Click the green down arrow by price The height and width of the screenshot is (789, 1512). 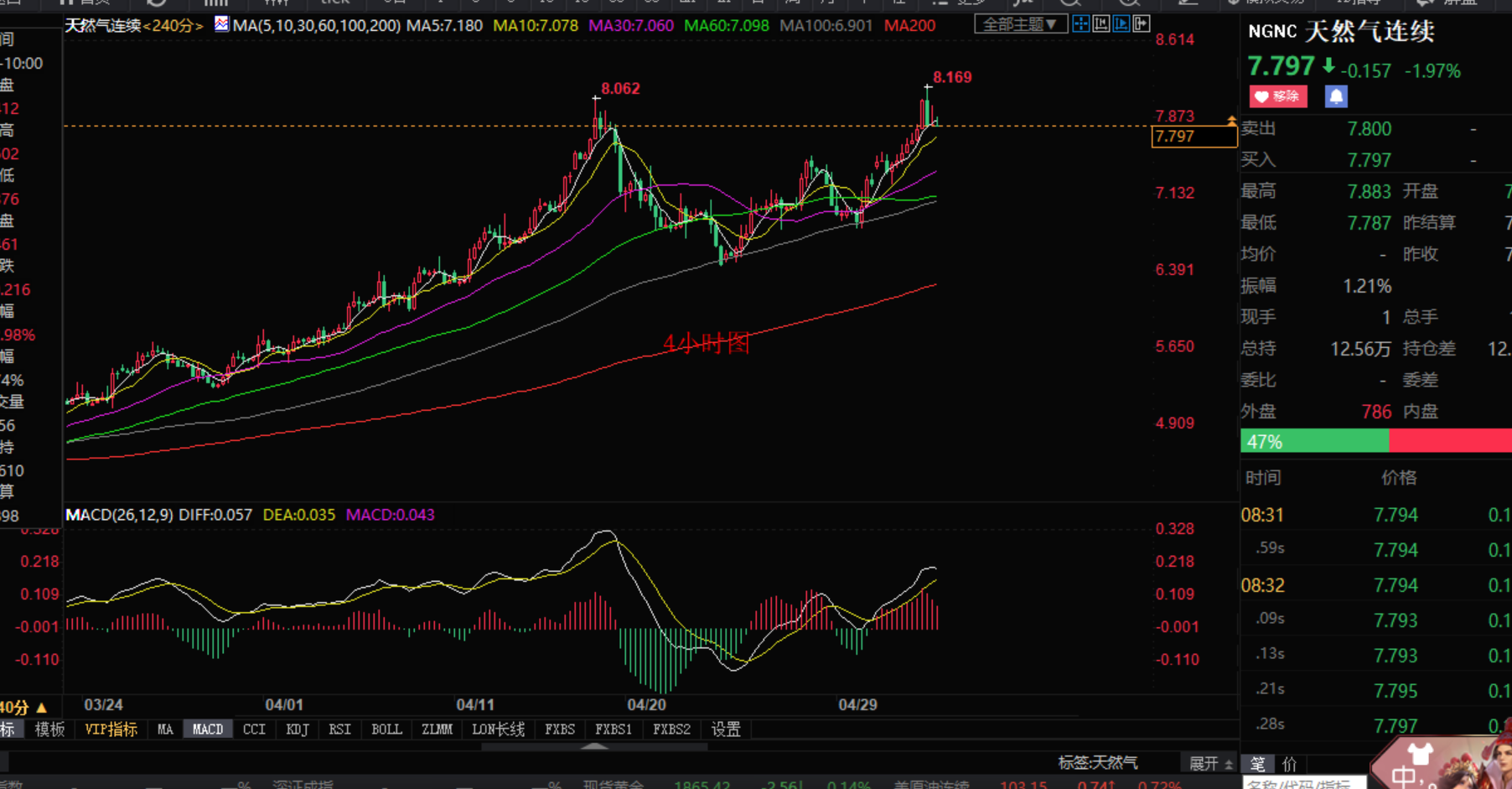point(1328,65)
